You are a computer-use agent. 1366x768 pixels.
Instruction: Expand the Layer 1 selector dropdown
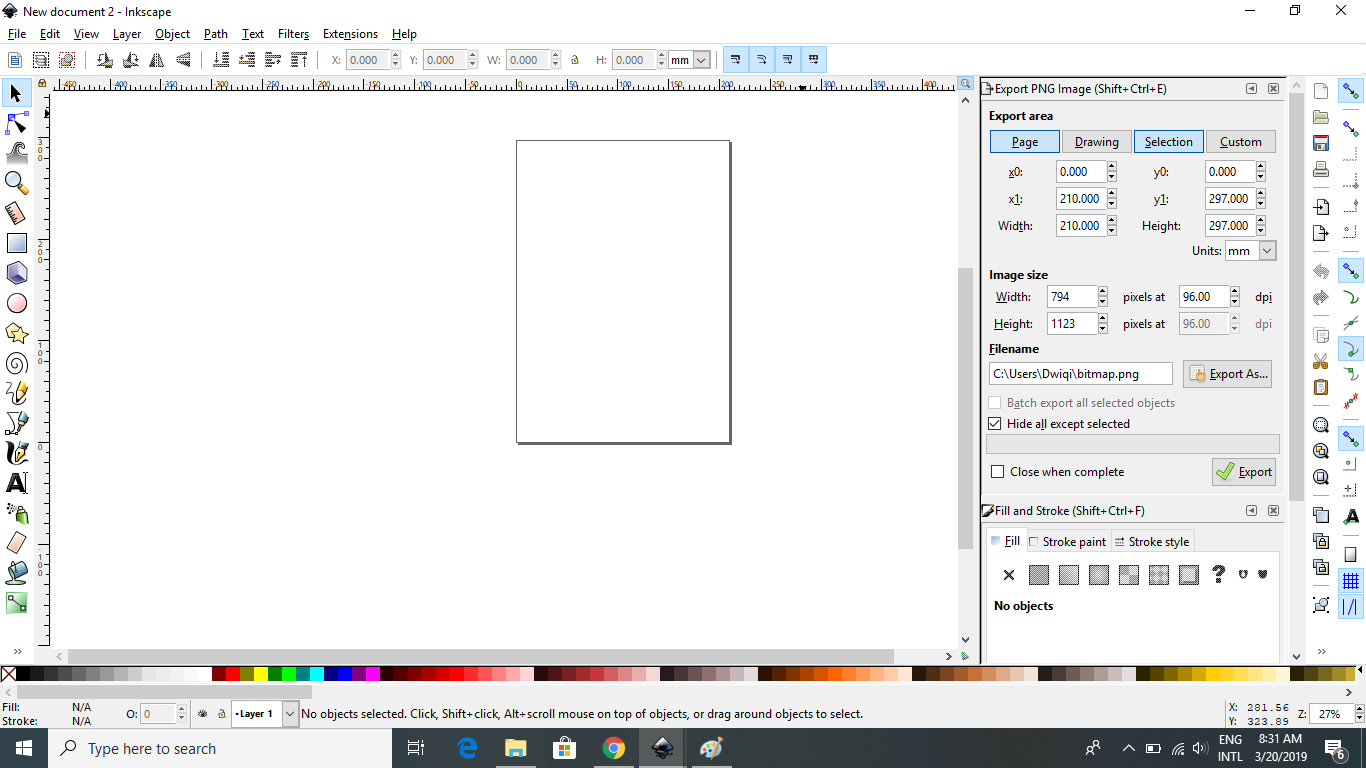(290, 714)
